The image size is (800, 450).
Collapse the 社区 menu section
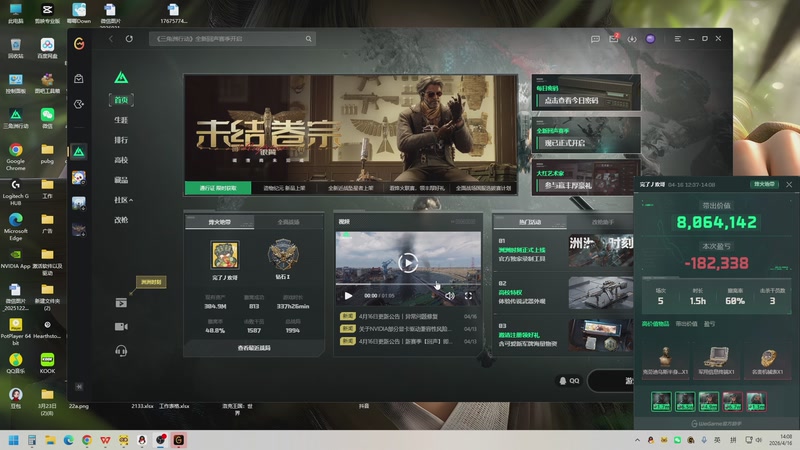123,200
